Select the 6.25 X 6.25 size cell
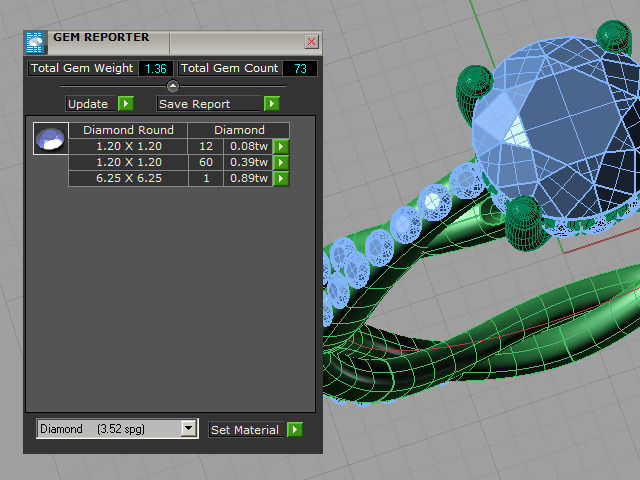Image resolution: width=640 pixels, height=480 pixels. [129, 178]
